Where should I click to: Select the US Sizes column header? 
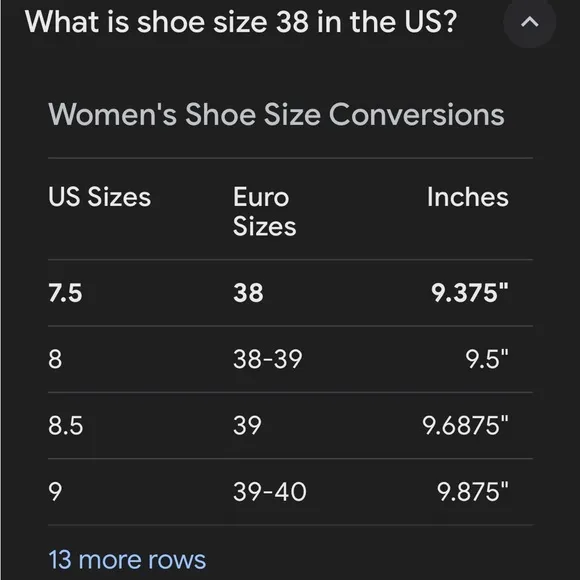pos(100,196)
